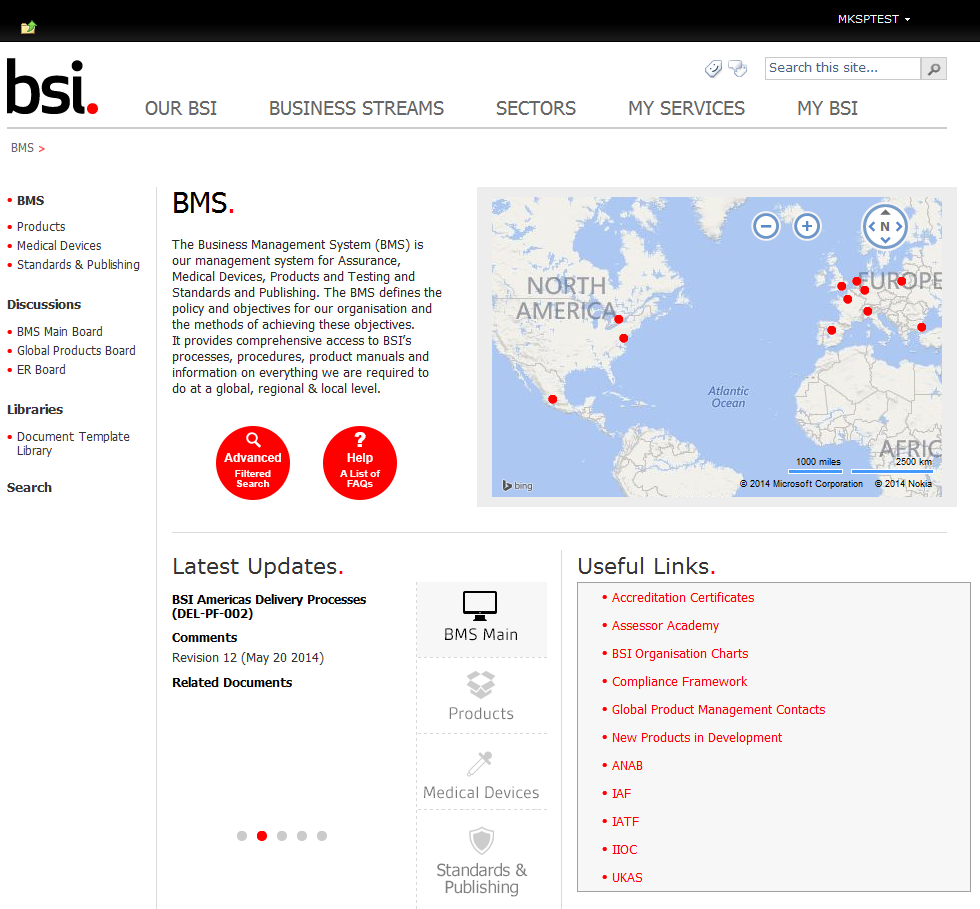Zoom out the map with minus icon
This screenshot has height=909, width=980.
(x=766, y=226)
